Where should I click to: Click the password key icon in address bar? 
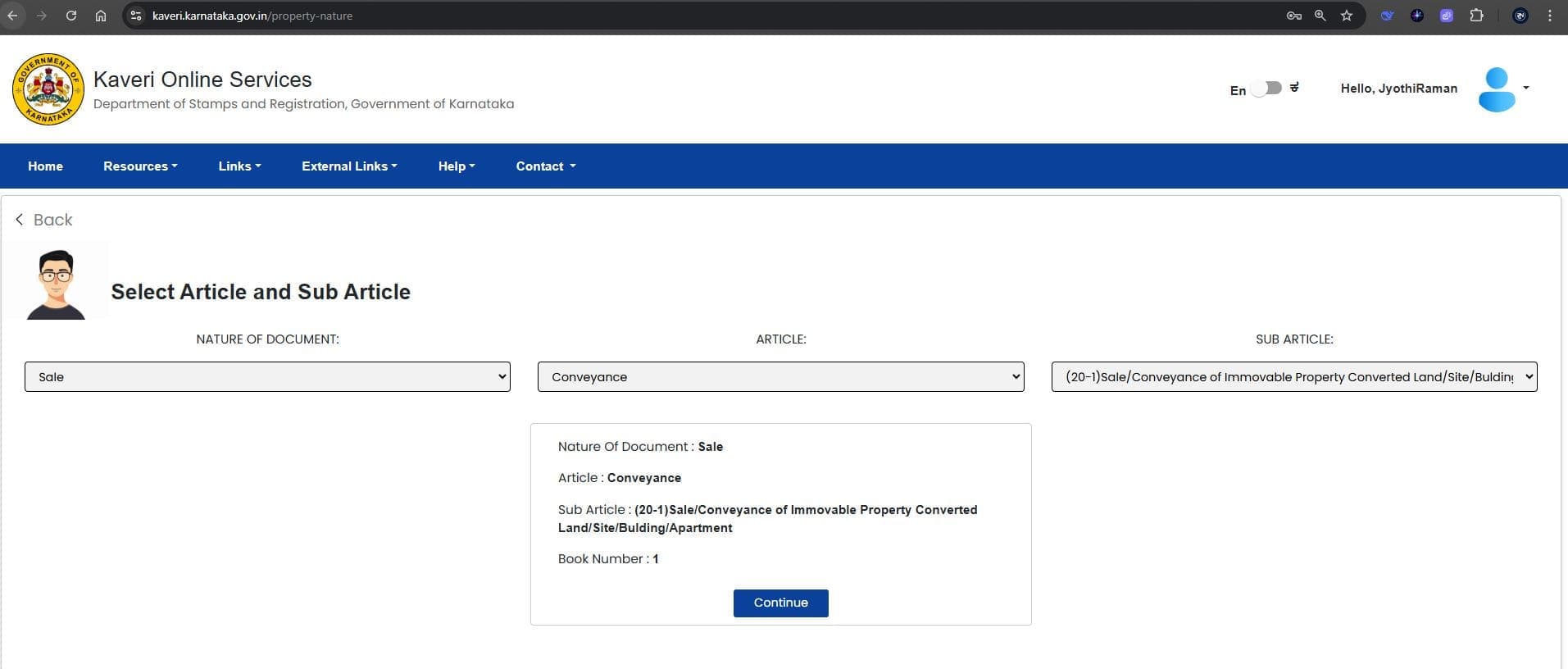click(1293, 16)
